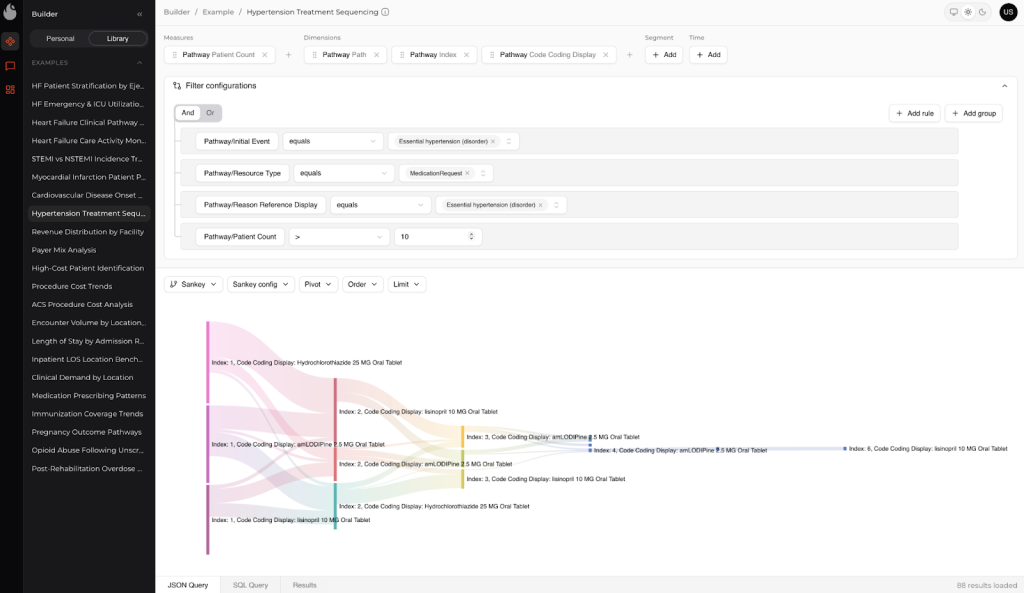1024x593 pixels.
Task: Open the Sankey config dropdown
Action: (260, 284)
